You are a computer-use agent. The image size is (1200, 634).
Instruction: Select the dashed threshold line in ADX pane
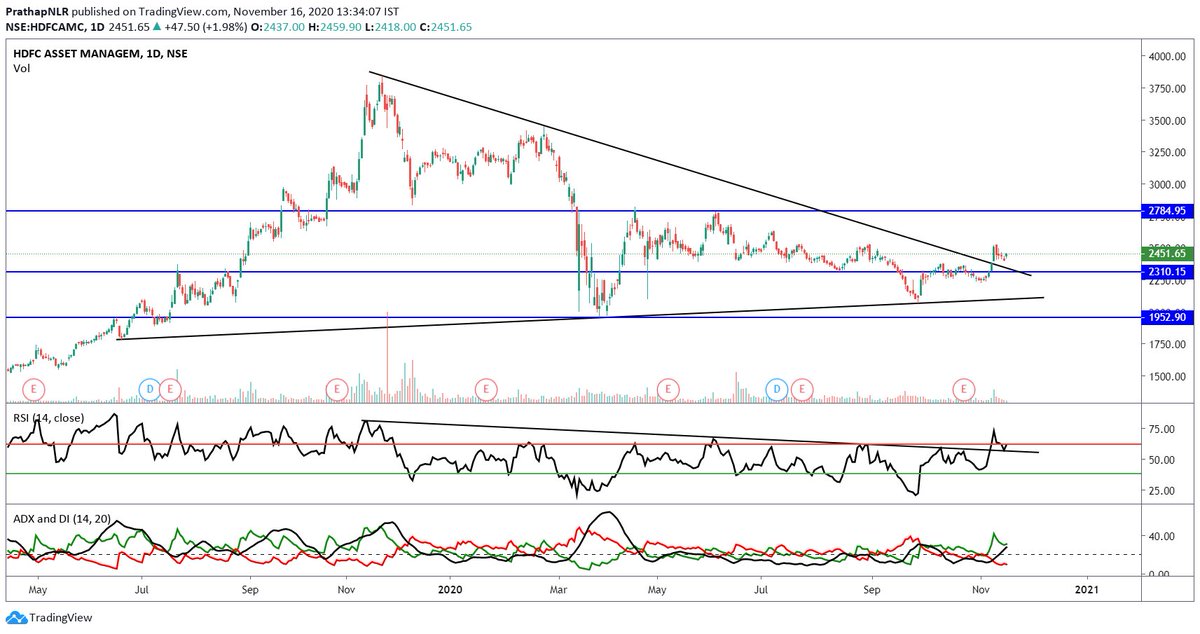[573, 554]
